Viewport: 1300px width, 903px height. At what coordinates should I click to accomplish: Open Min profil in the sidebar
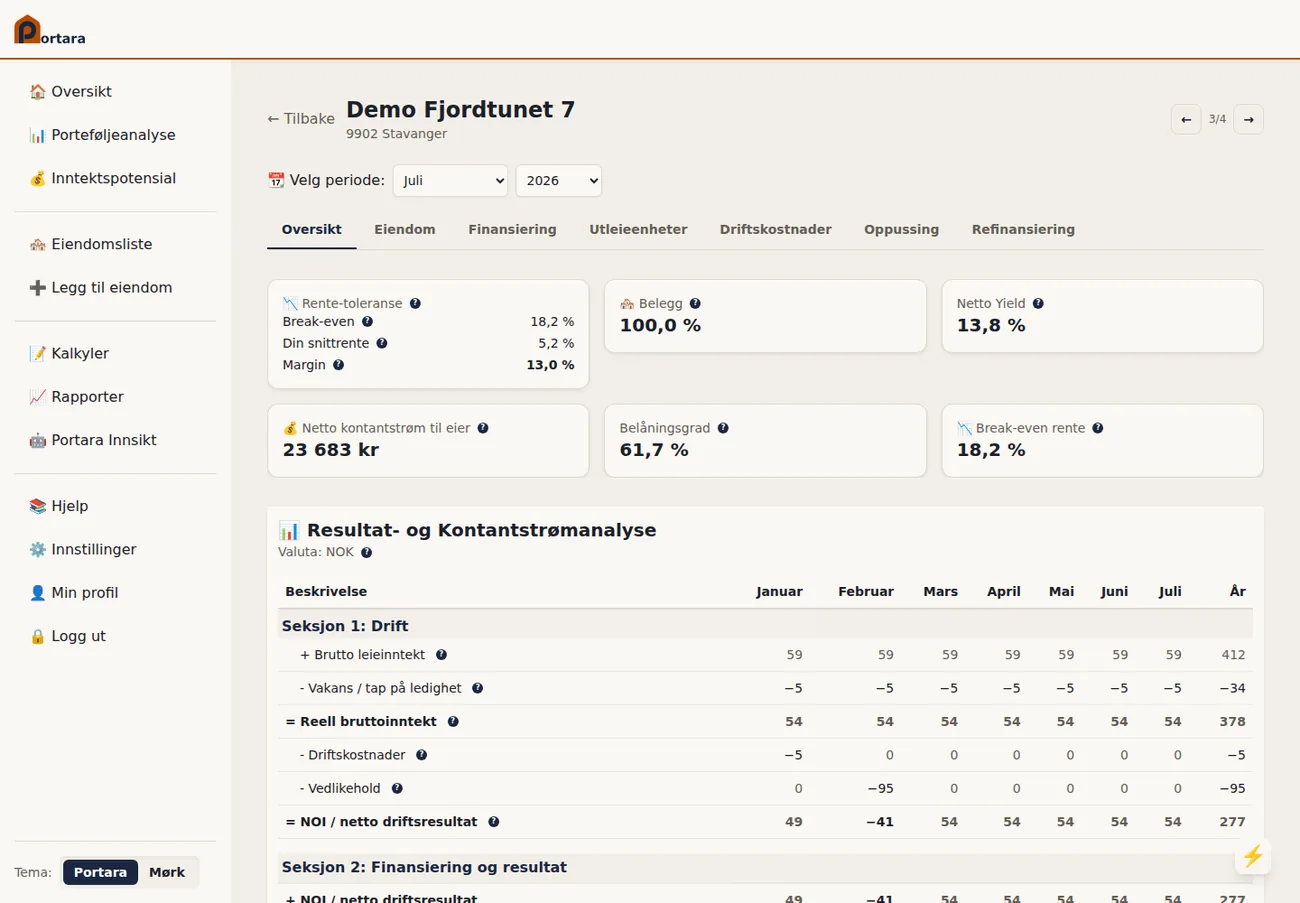[115, 592]
